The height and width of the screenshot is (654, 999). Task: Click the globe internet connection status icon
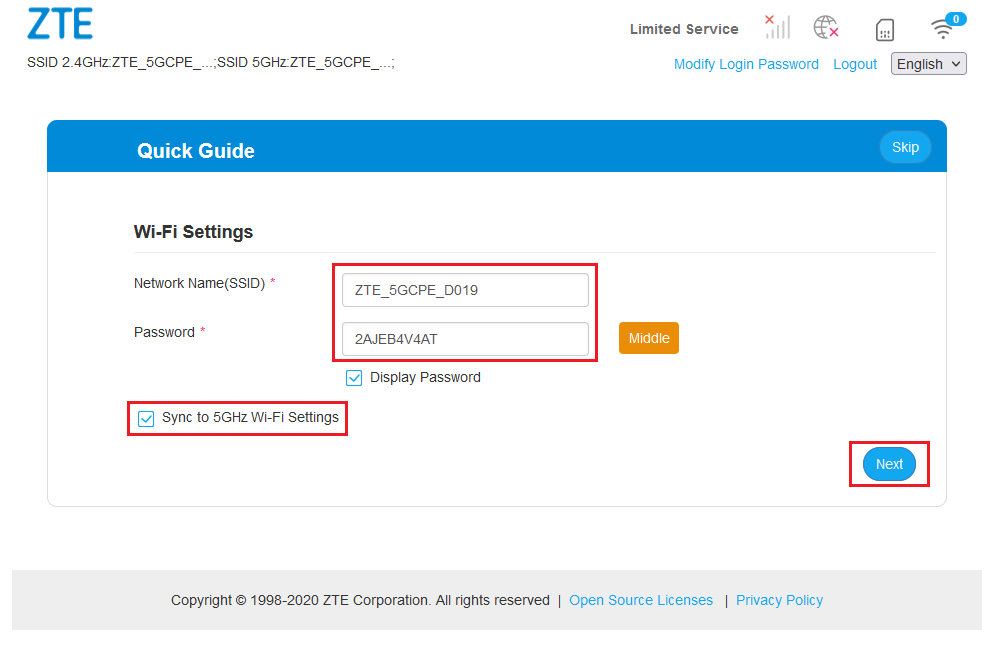(x=826, y=27)
